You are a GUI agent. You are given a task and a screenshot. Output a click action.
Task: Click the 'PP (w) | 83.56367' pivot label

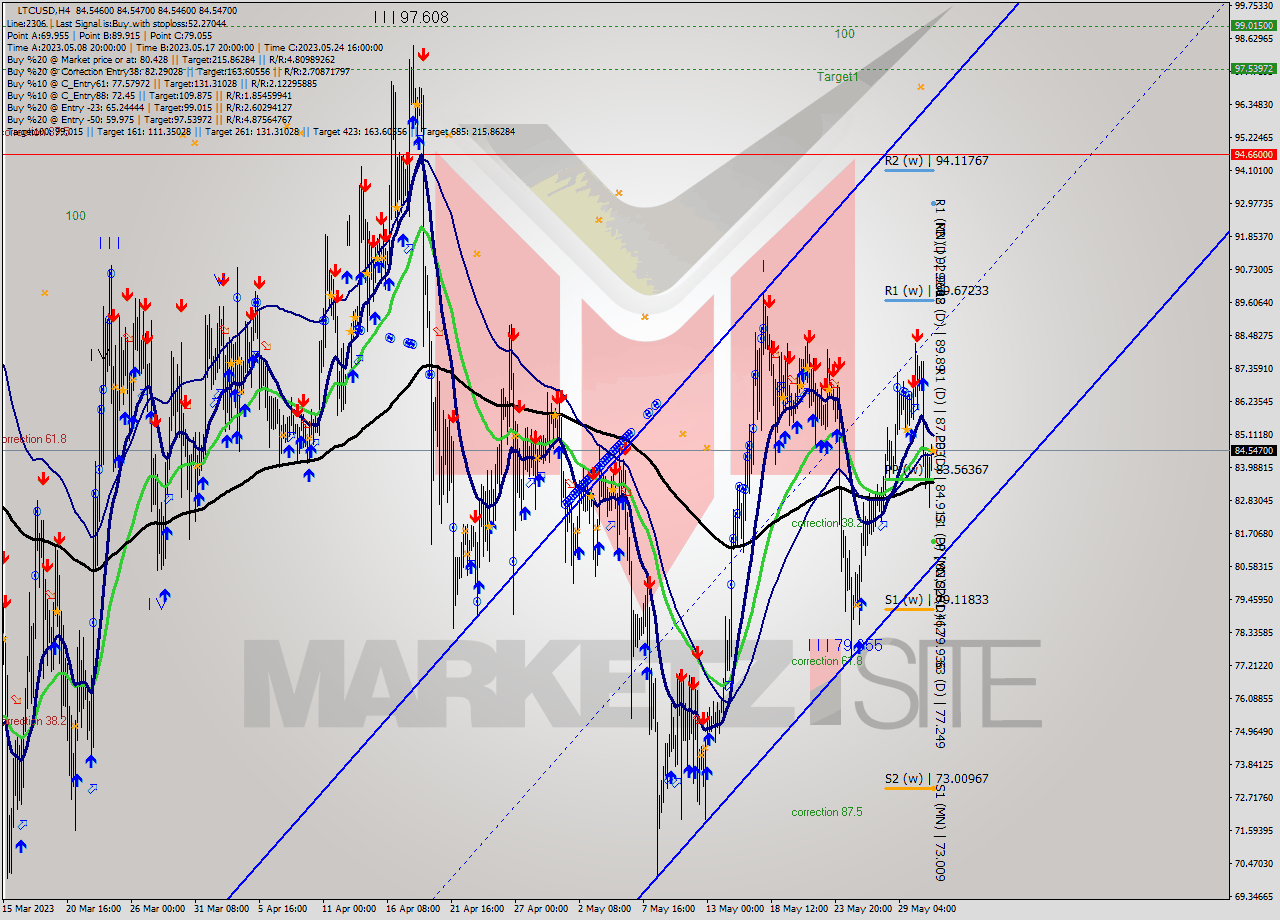point(937,470)
